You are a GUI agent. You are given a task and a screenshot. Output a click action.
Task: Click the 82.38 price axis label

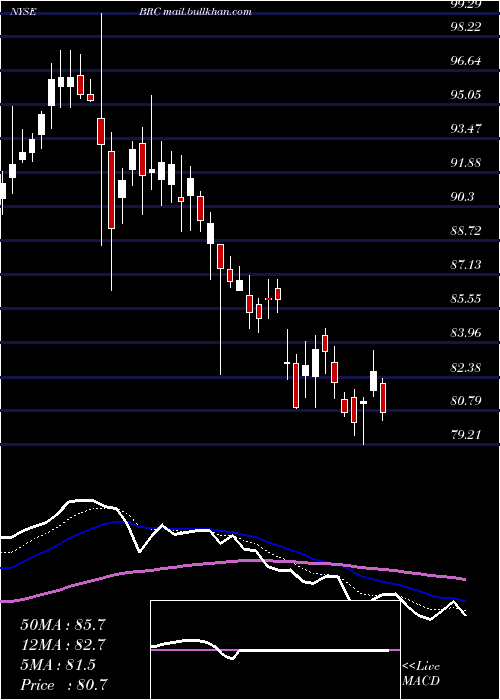click(x=467, y=368)
